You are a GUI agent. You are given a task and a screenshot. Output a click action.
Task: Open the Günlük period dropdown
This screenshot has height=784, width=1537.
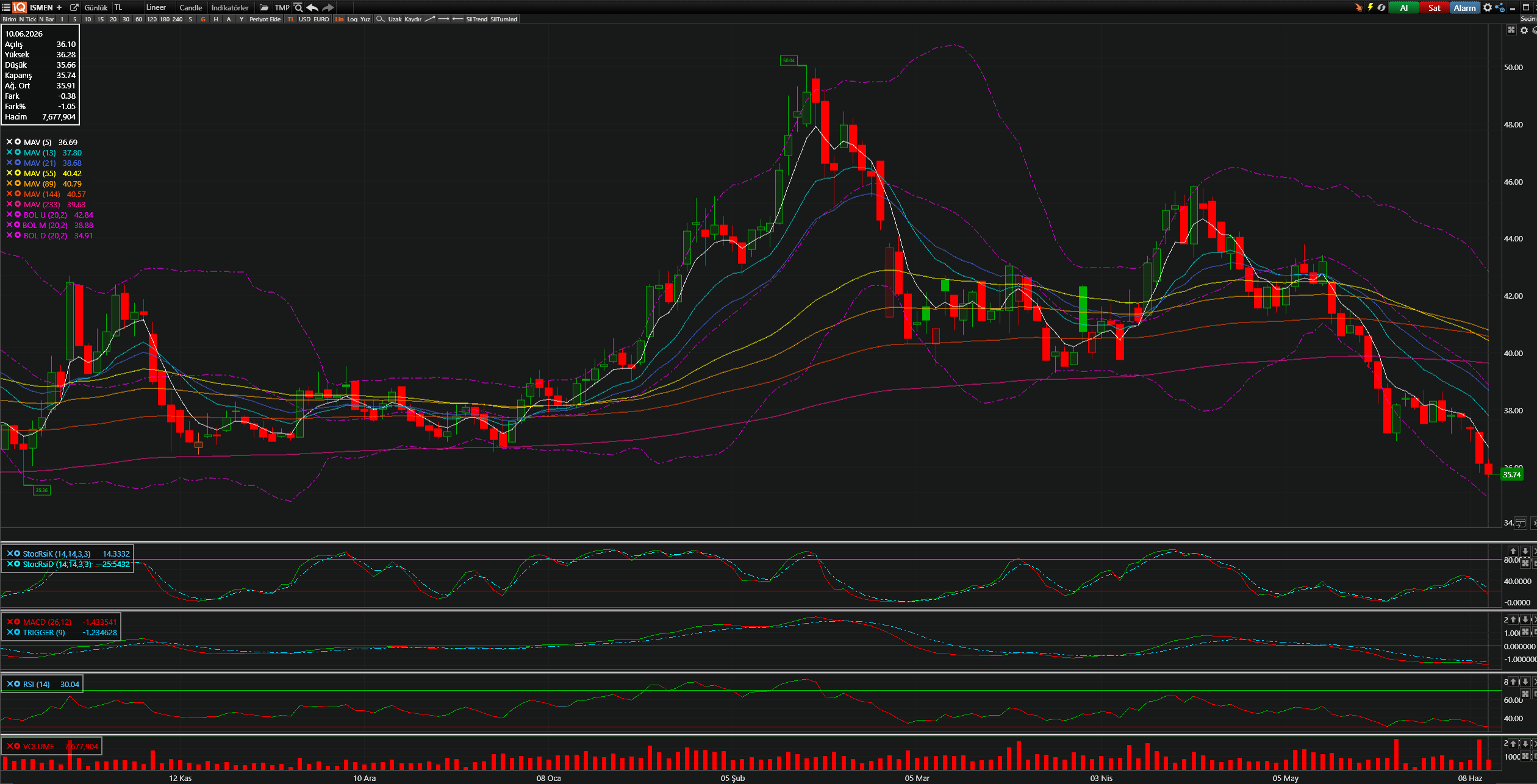[96, 7]
